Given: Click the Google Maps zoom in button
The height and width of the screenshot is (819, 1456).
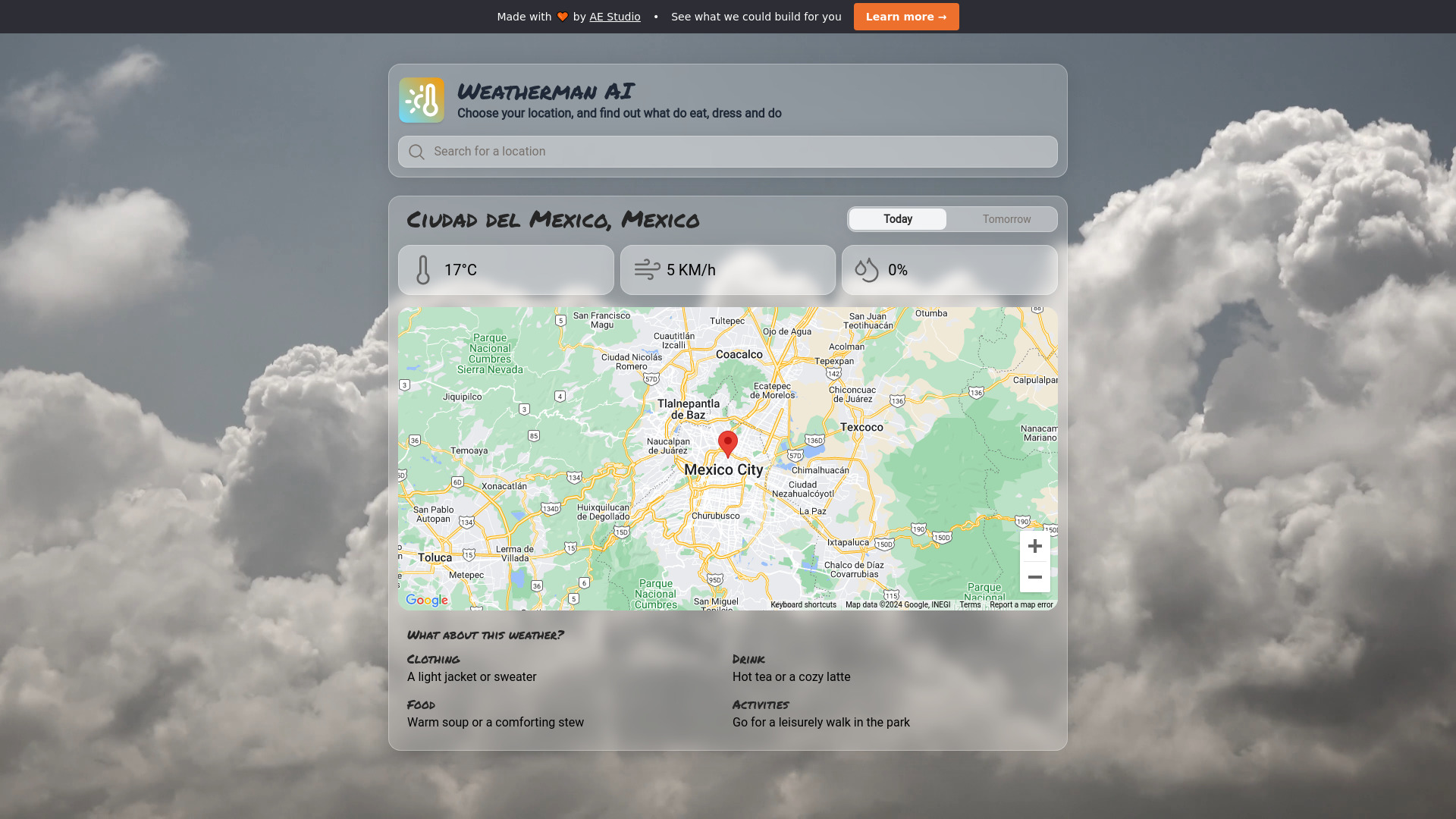Looking at the screenshot, I should click(x=1035, y=545).
